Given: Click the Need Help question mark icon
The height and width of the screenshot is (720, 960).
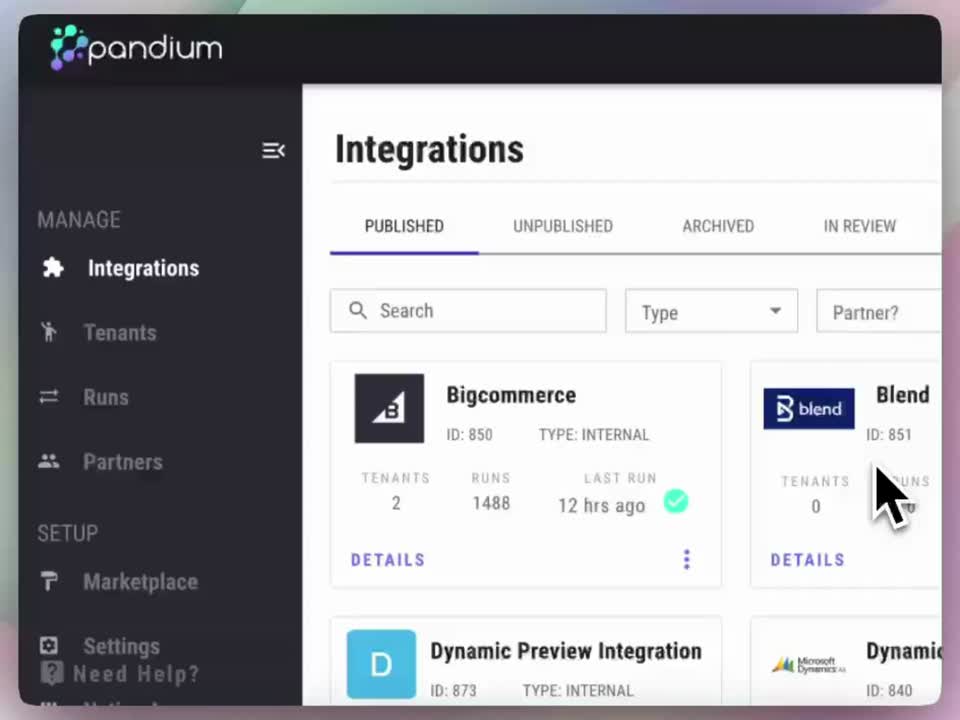Looking at the screenshot, I should tap(51, 673).
